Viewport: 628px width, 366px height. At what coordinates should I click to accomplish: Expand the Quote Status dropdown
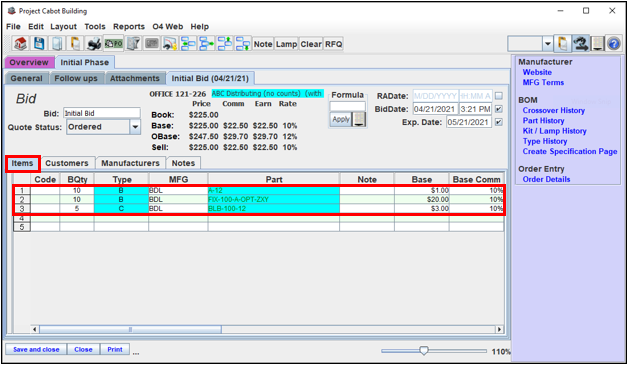[135, 127]
